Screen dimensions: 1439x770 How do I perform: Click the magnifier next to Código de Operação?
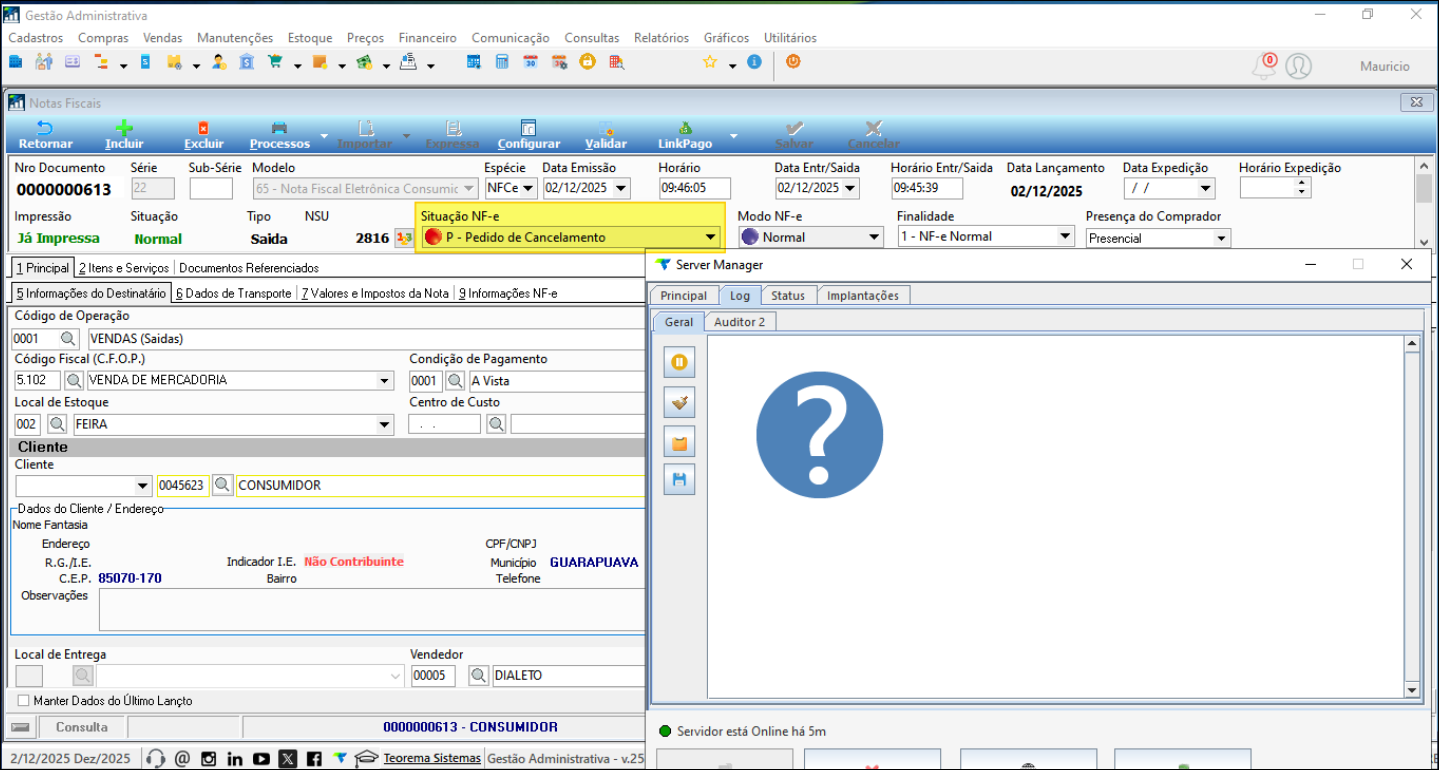[x=68, y=339]
